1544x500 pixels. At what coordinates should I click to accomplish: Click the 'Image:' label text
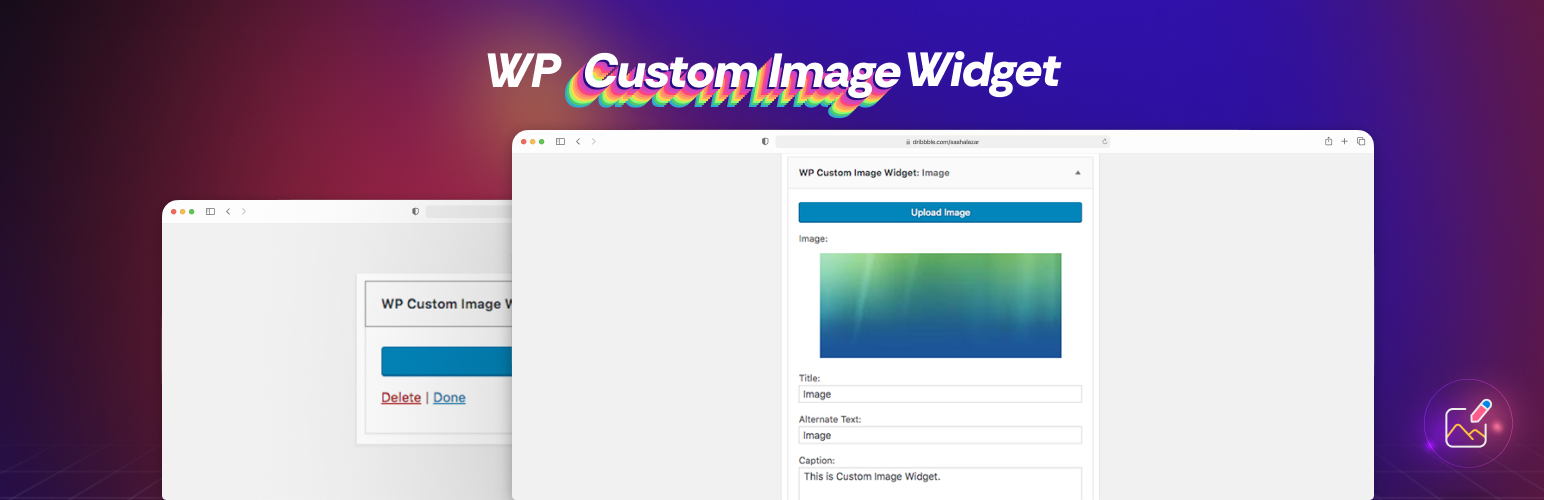point(813,239)
